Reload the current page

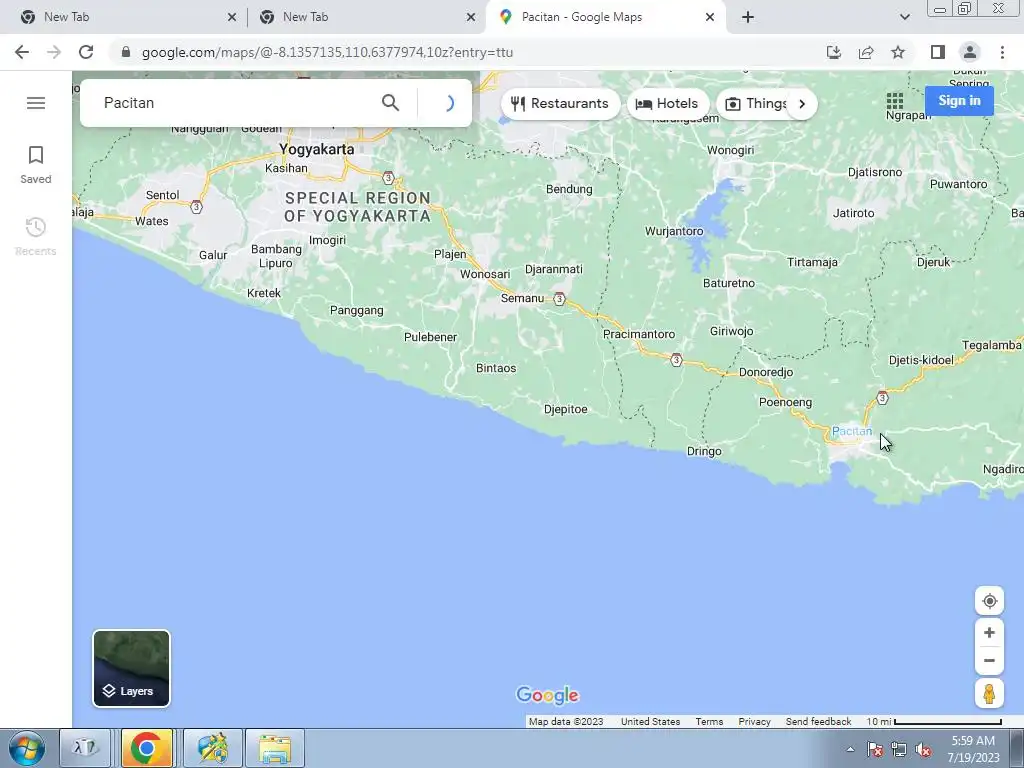click(x=86, y=52)
